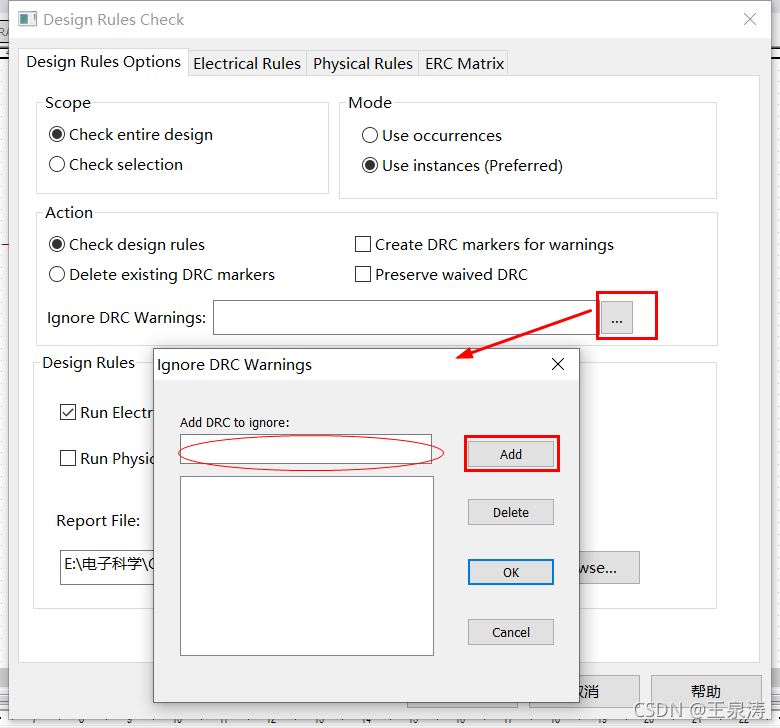Choose Delete existing DRC markers
Image resolution: width=780 pixels, height=728 pixels.
point(57,274)
